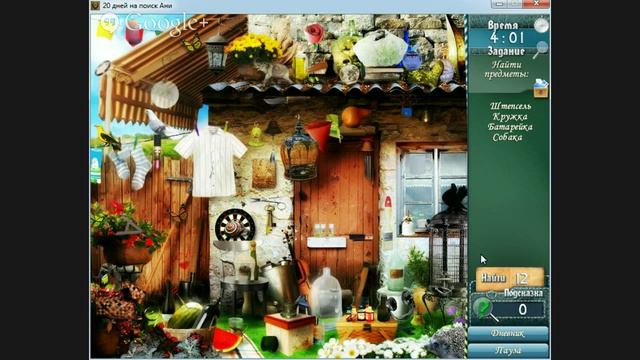Image resolution: width=640 pixels, height=360 pixels.
Task: Click the game icon in the title bar
Action: coord(95,5)
